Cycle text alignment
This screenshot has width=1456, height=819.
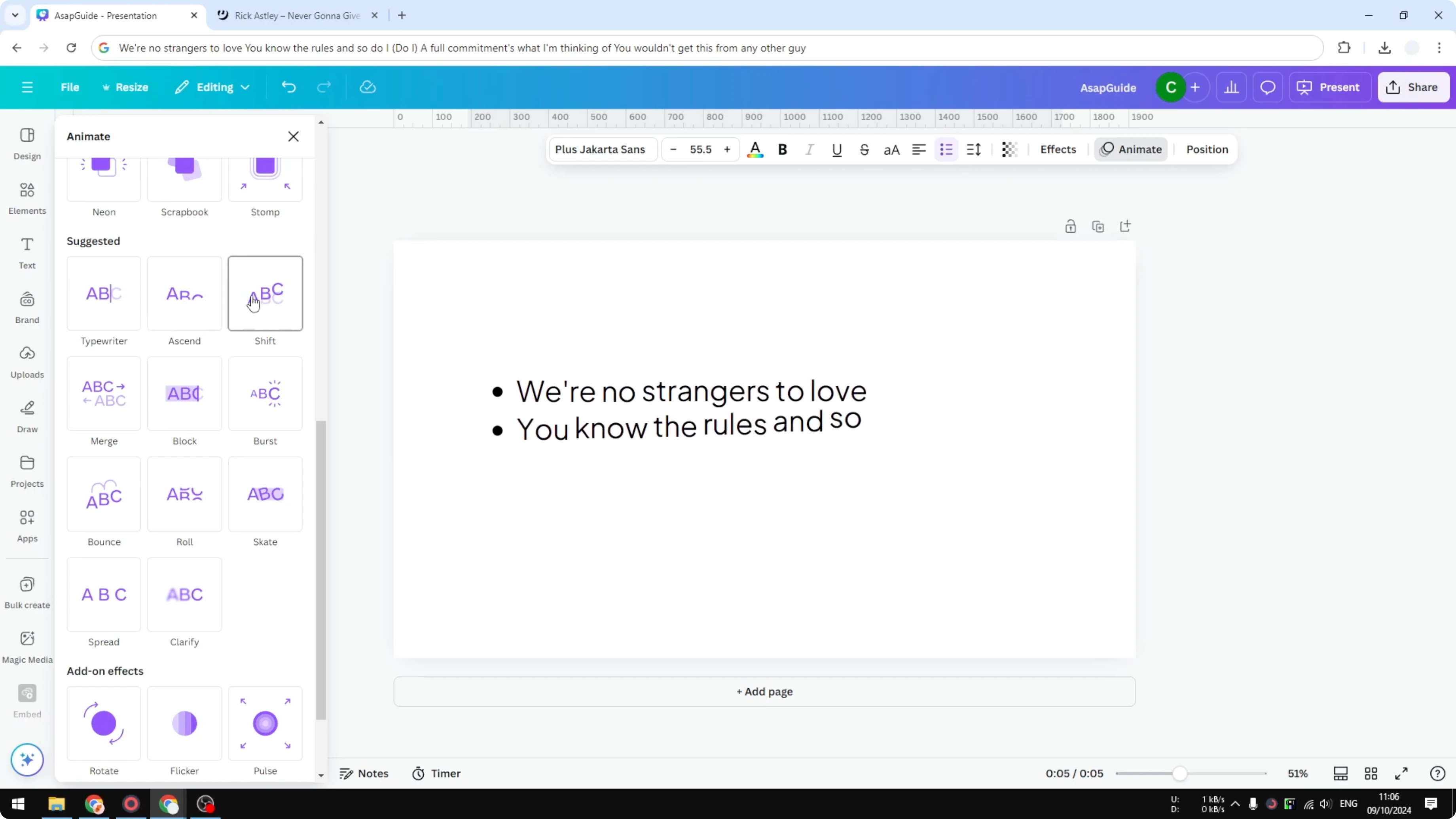[x=919, y=150]
